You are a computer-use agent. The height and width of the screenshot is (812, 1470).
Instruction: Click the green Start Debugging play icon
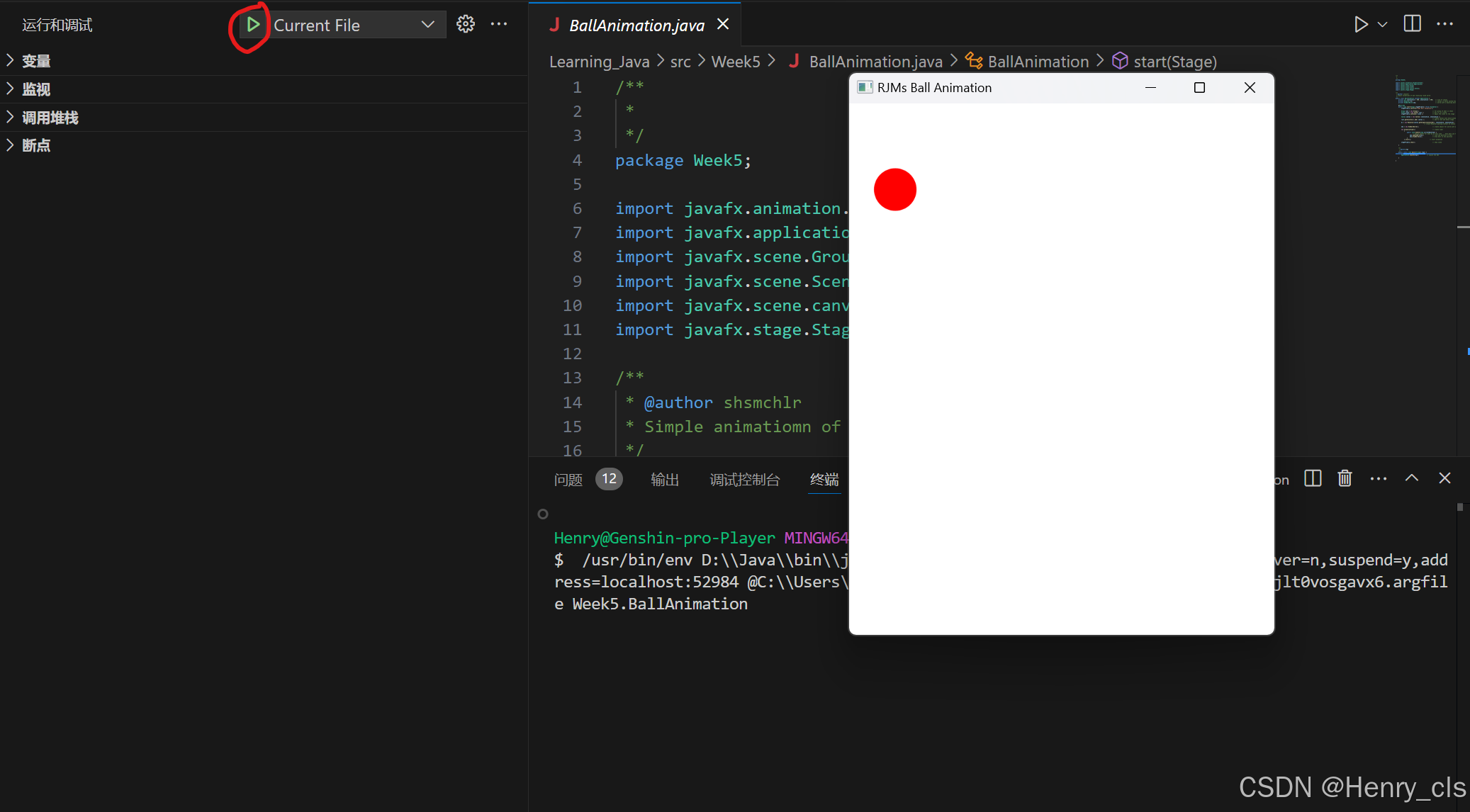point(252,26)
